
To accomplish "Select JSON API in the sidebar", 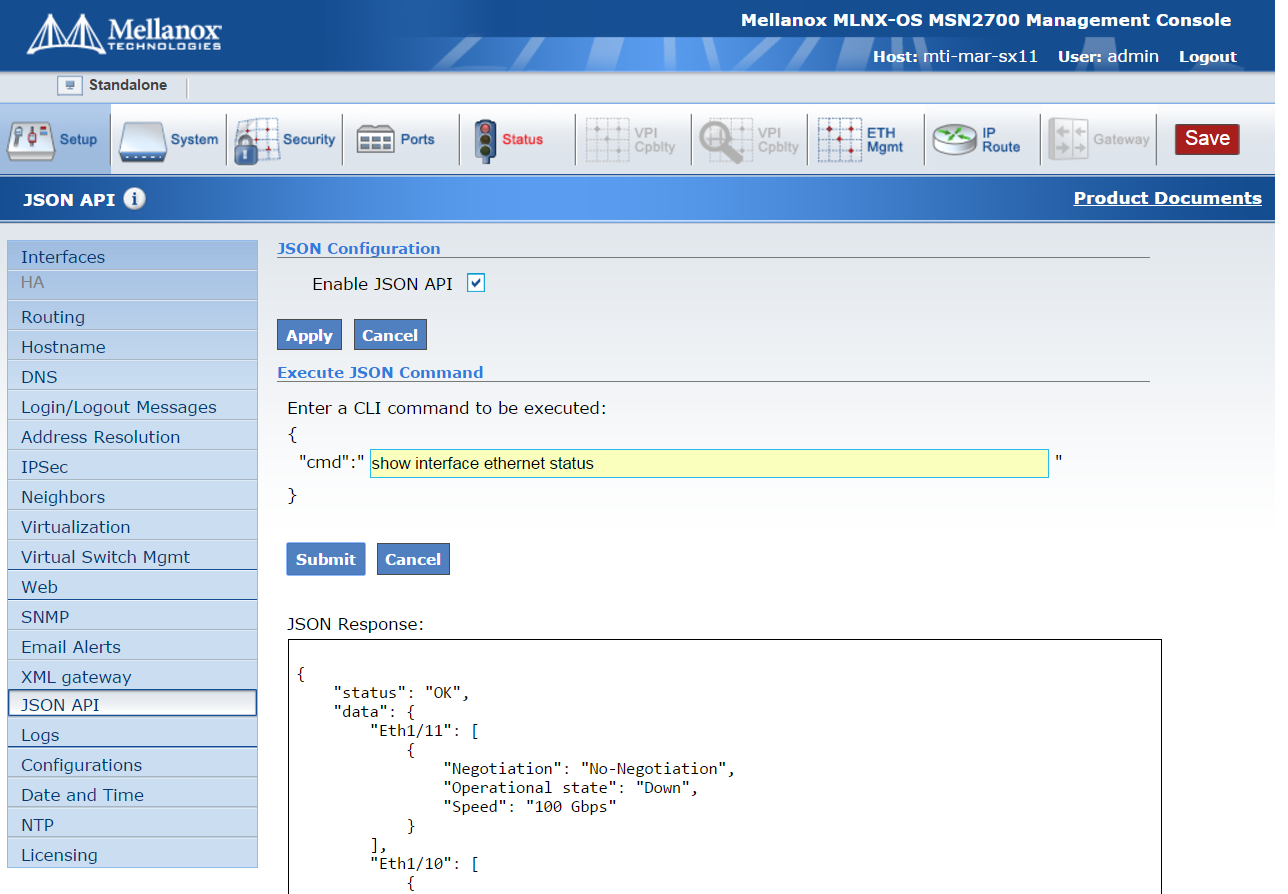I will (132, 704).
